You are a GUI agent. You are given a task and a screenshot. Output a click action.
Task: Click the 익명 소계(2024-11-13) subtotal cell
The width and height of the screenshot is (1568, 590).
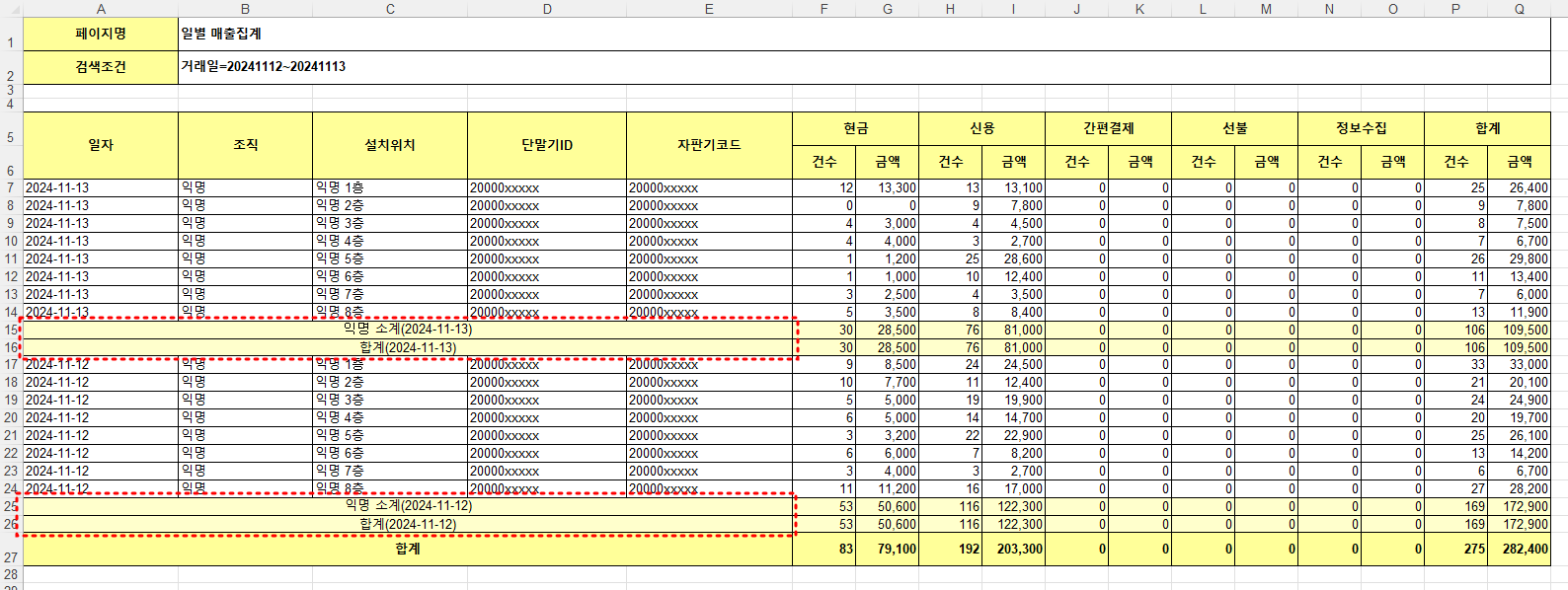(408, 330)
